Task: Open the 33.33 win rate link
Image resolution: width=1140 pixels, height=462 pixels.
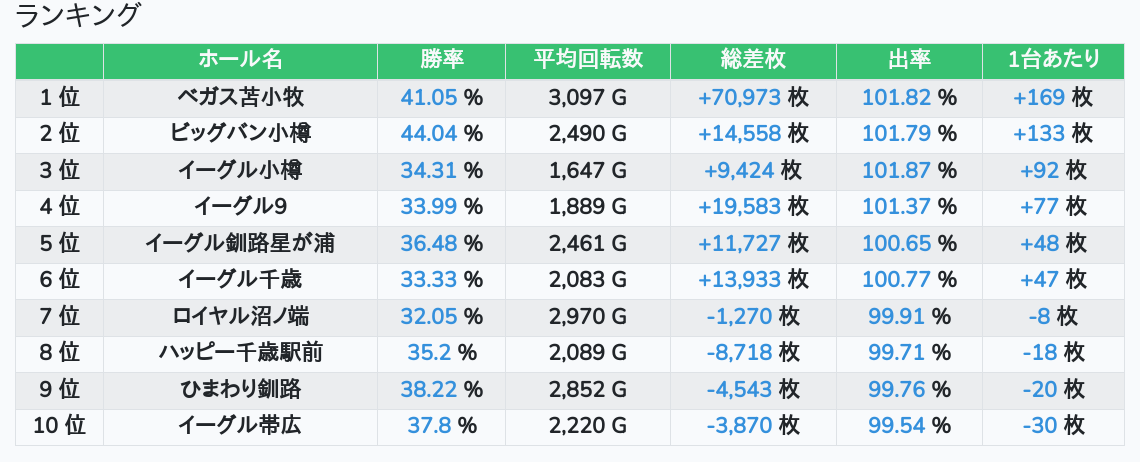Action: (428, 279)
